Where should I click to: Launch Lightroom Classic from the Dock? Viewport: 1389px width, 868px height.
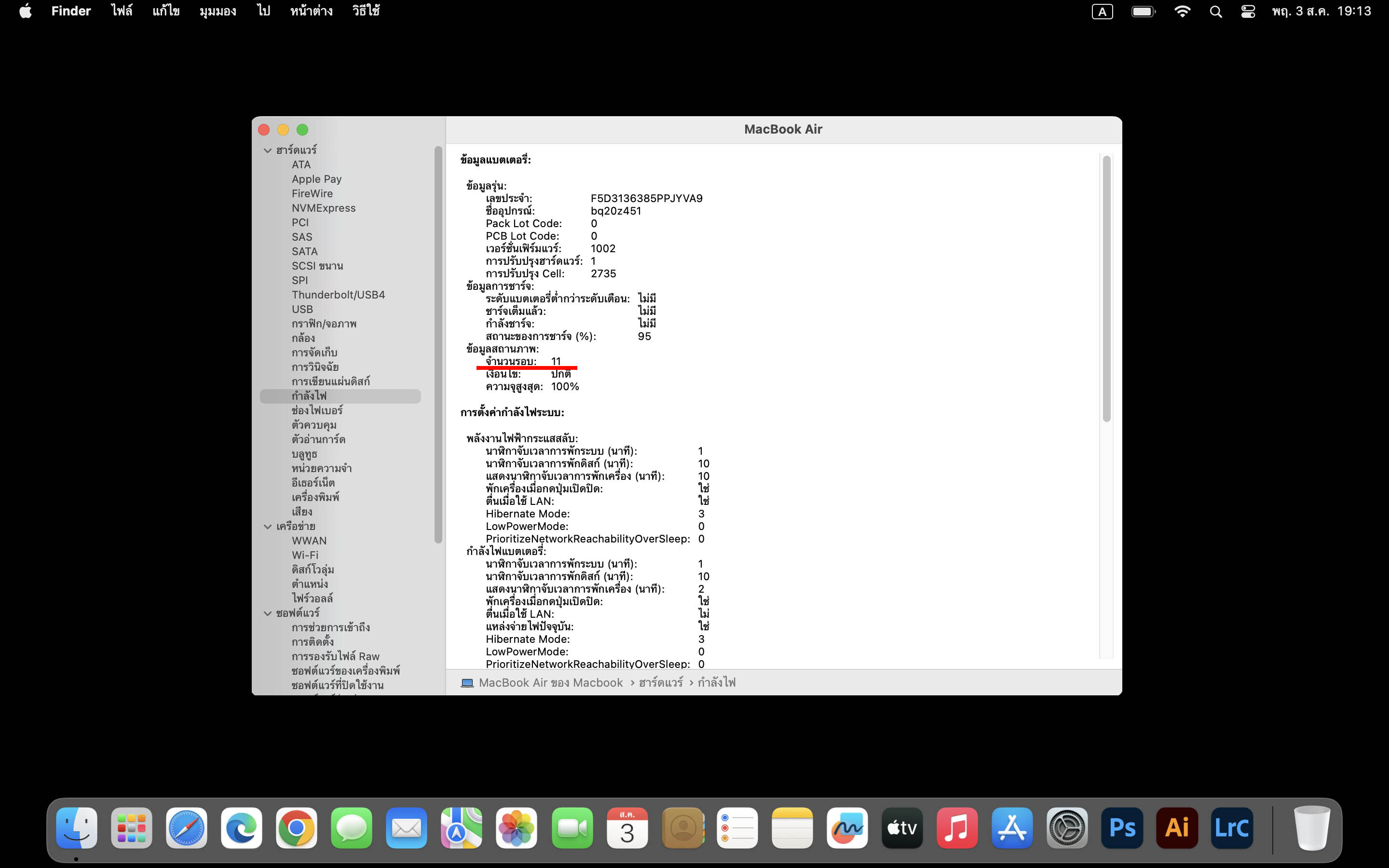1232,827
